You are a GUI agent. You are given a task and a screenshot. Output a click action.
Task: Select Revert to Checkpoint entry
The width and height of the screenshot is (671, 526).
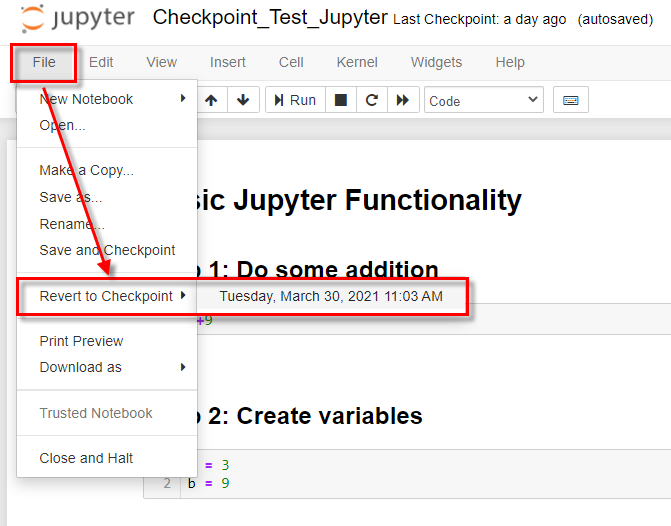click(107, 296)
